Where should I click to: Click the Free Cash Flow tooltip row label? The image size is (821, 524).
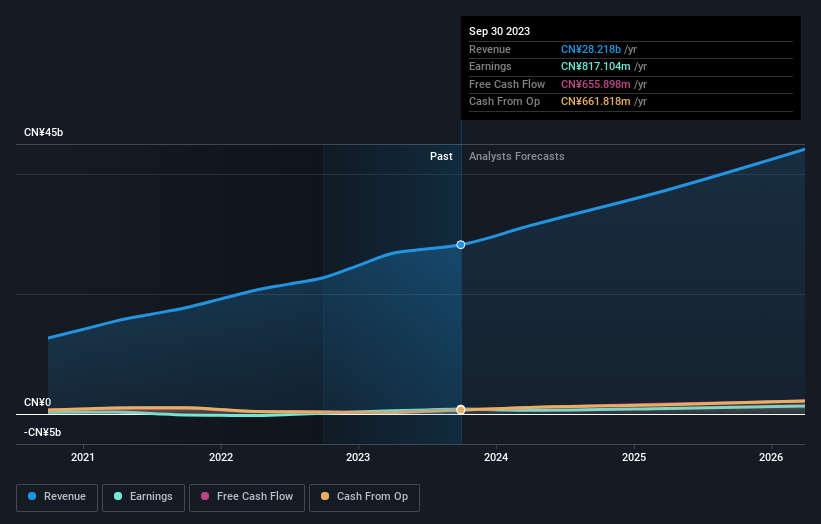[507, 84]
